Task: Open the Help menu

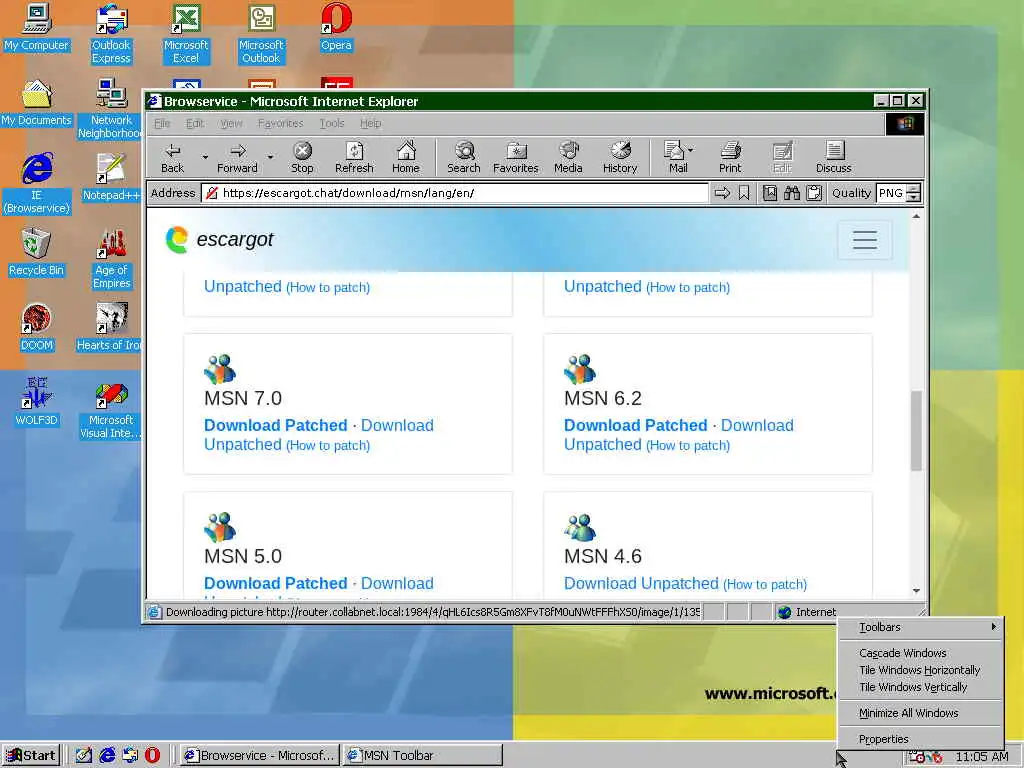Action: pos(370,123)
